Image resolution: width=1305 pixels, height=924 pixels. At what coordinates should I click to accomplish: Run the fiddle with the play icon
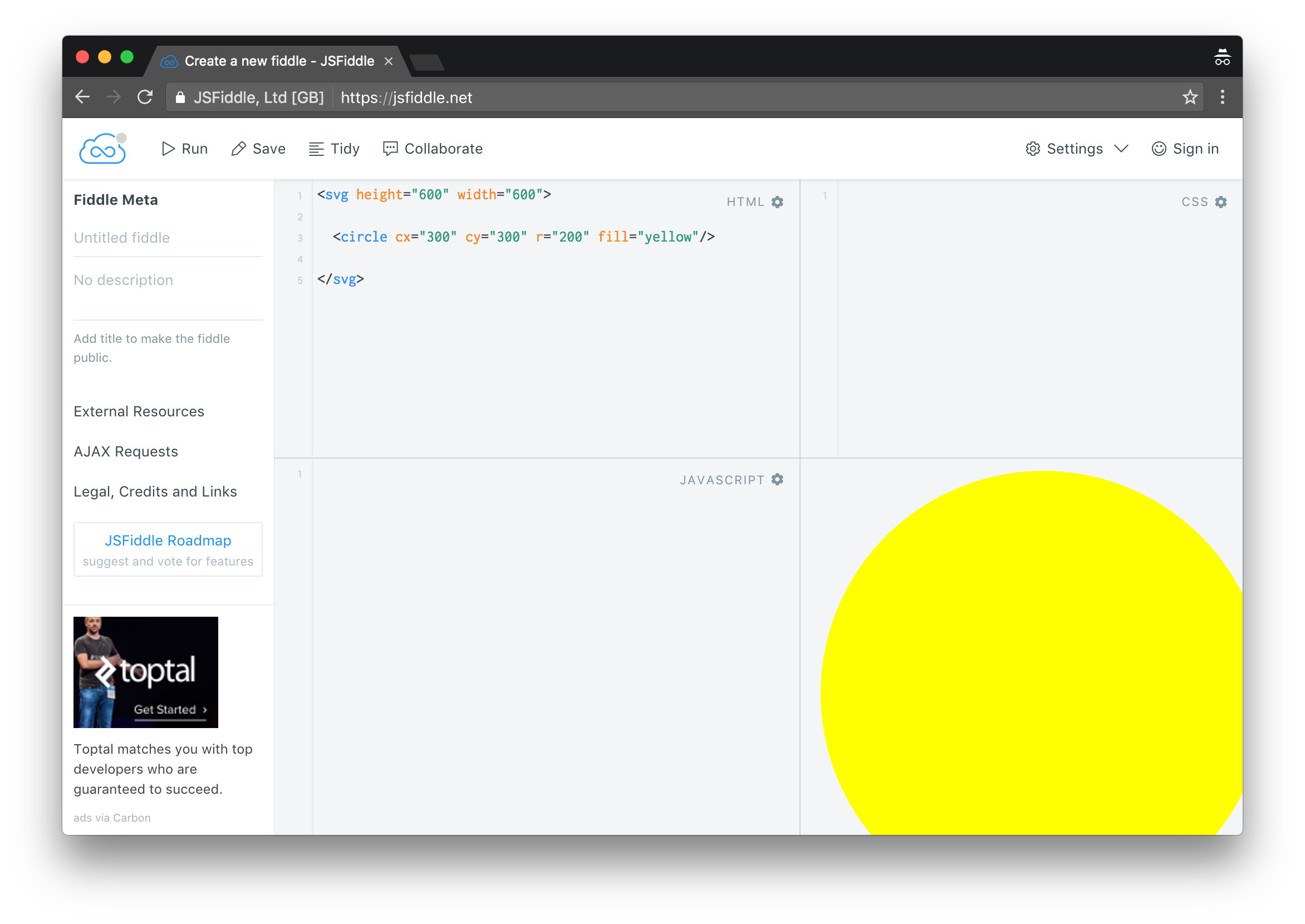(x=168, y=149)
